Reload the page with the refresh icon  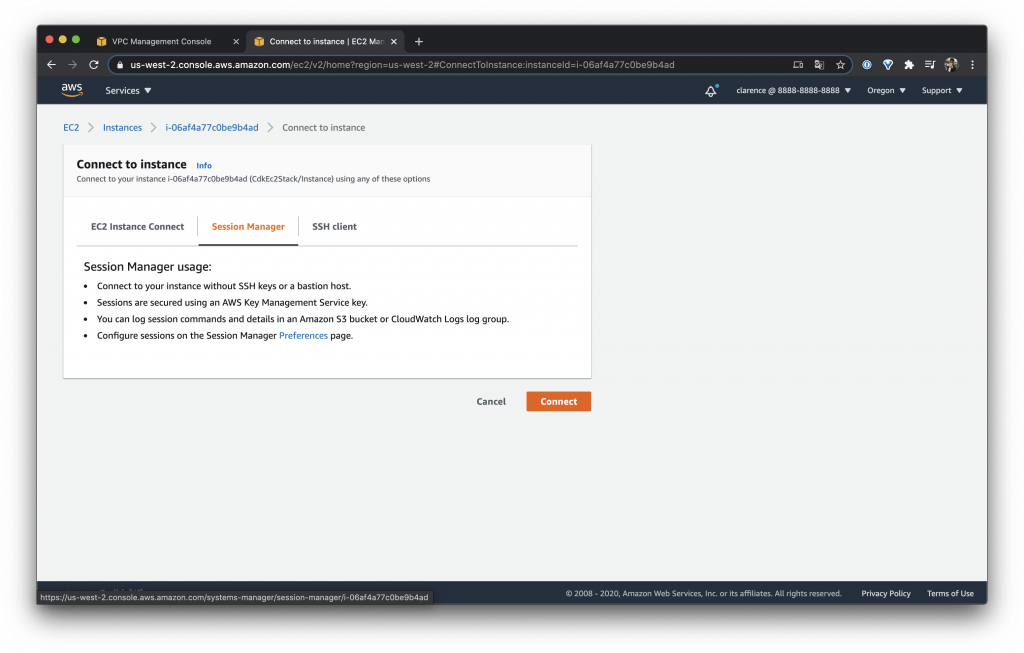[94, 65]
